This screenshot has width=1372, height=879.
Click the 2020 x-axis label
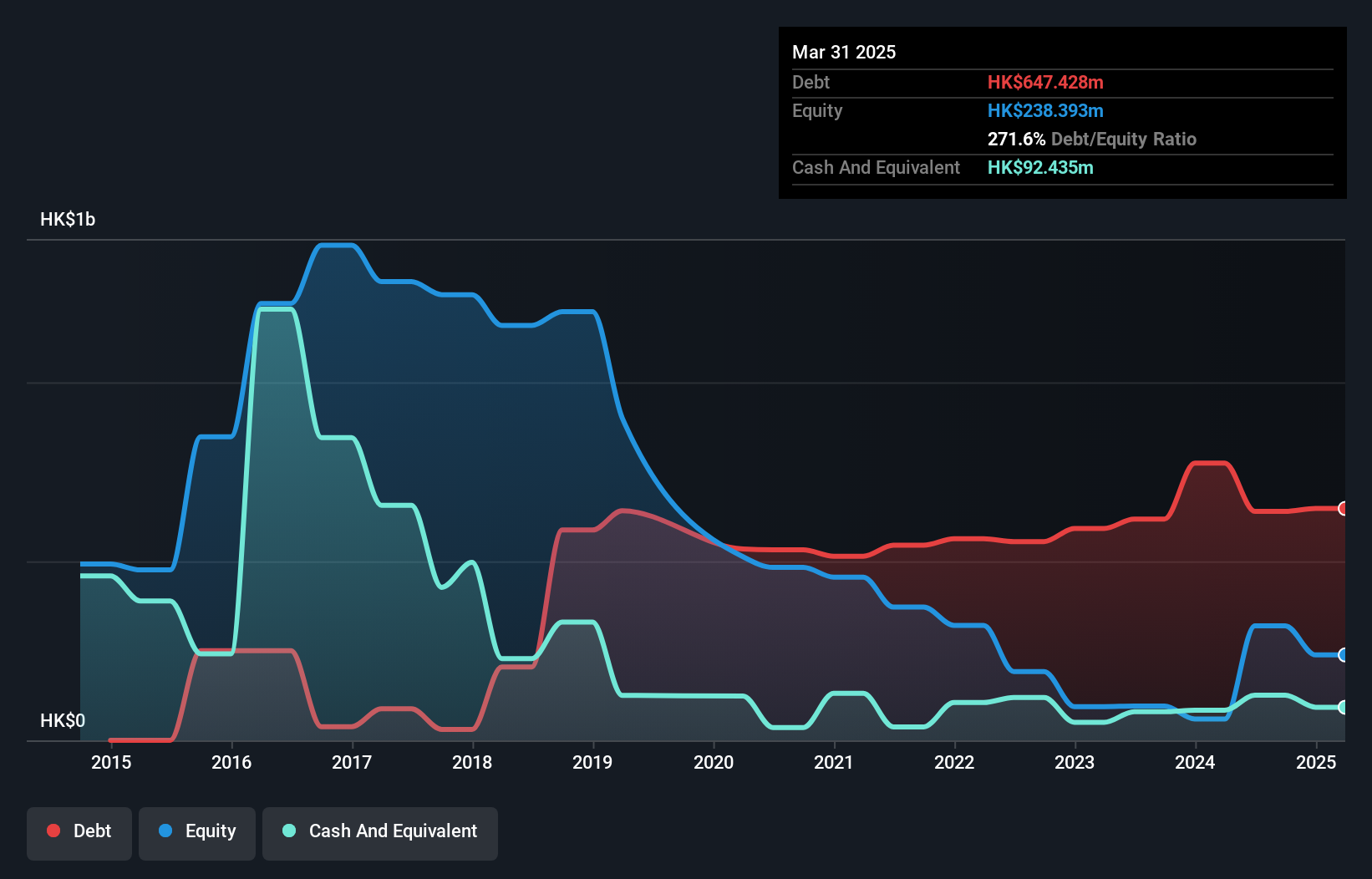click(714, 762)
